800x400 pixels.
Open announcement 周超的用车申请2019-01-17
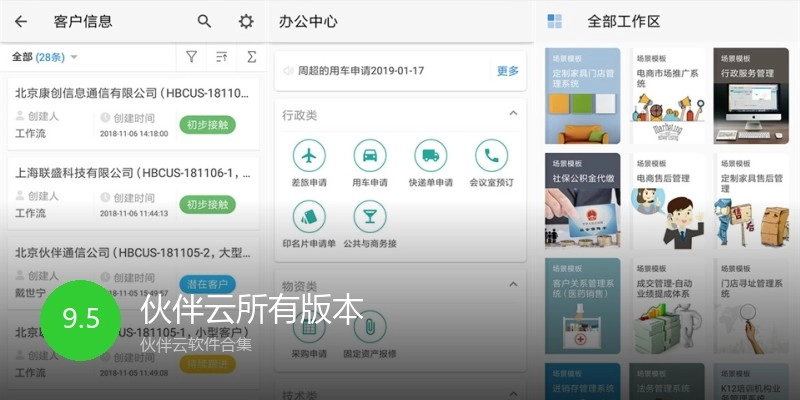pyautogui.click(x=361, y=71)
